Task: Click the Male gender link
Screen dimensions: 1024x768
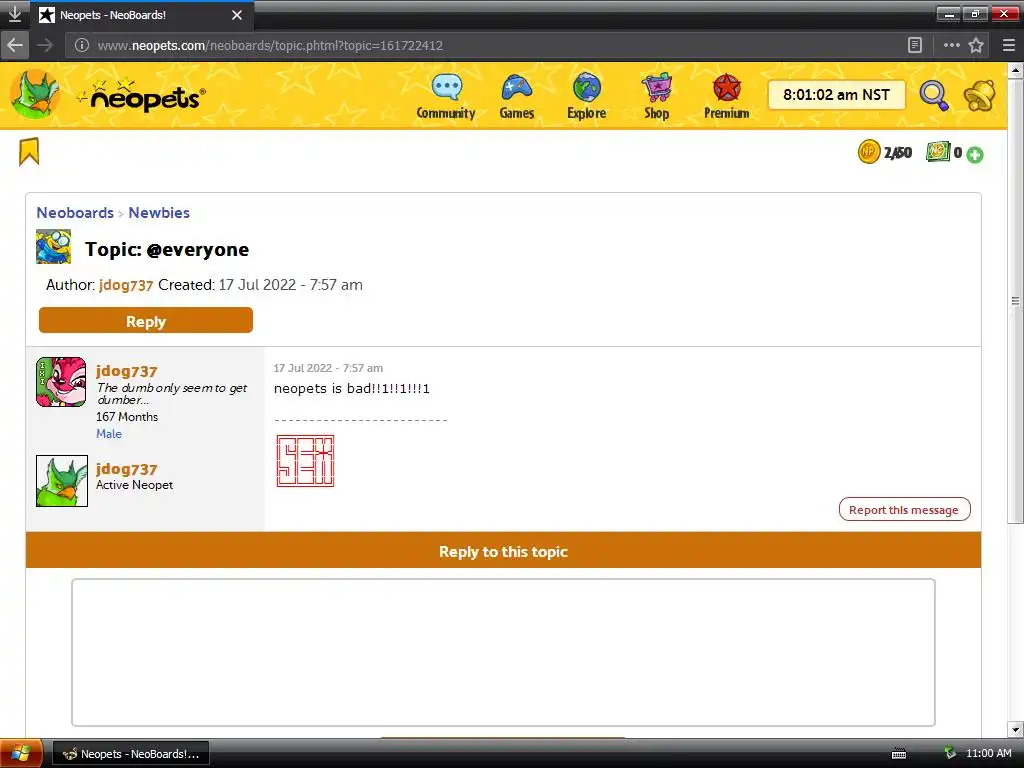Action: pos(109,434)
